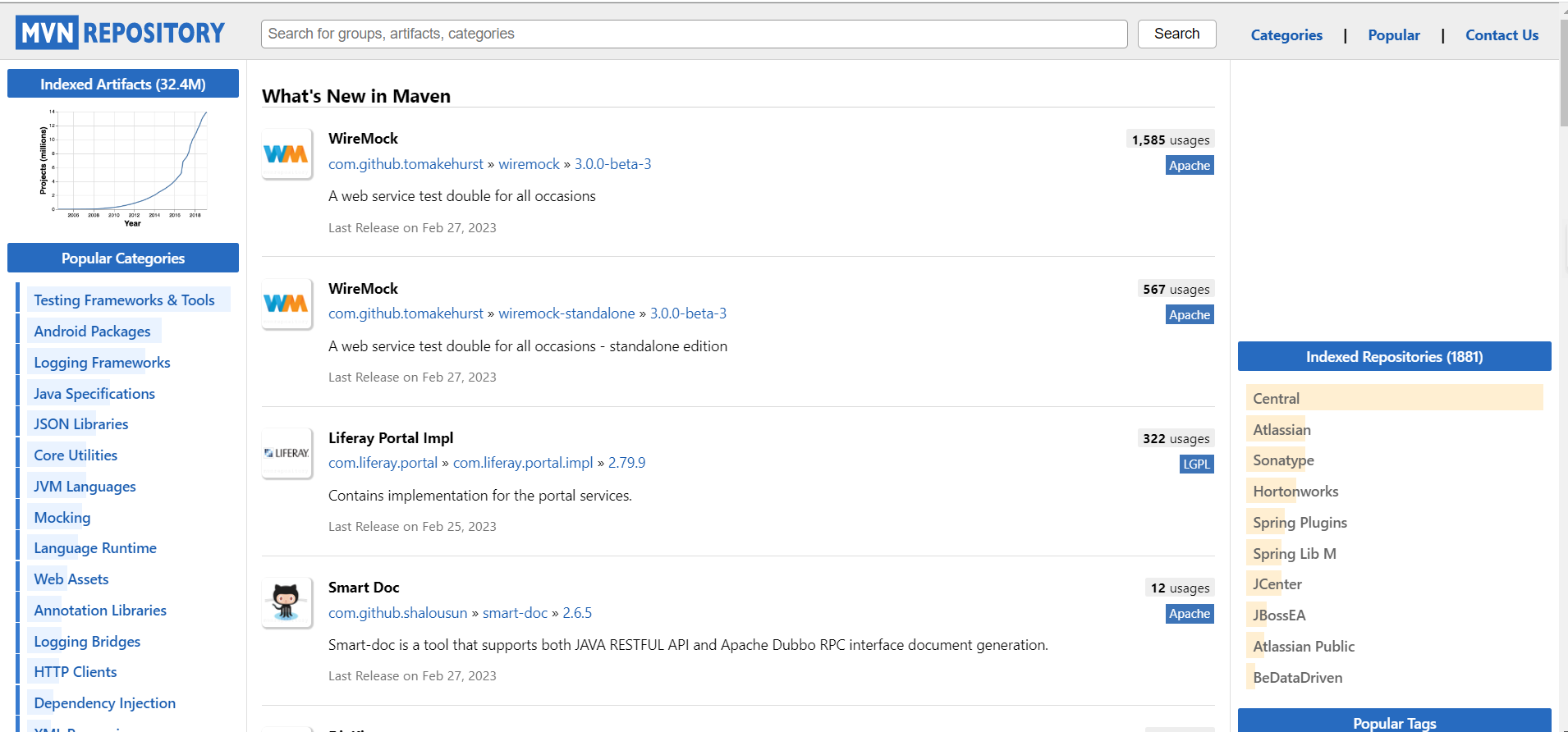Open Language Runtime category

point(95,548)
